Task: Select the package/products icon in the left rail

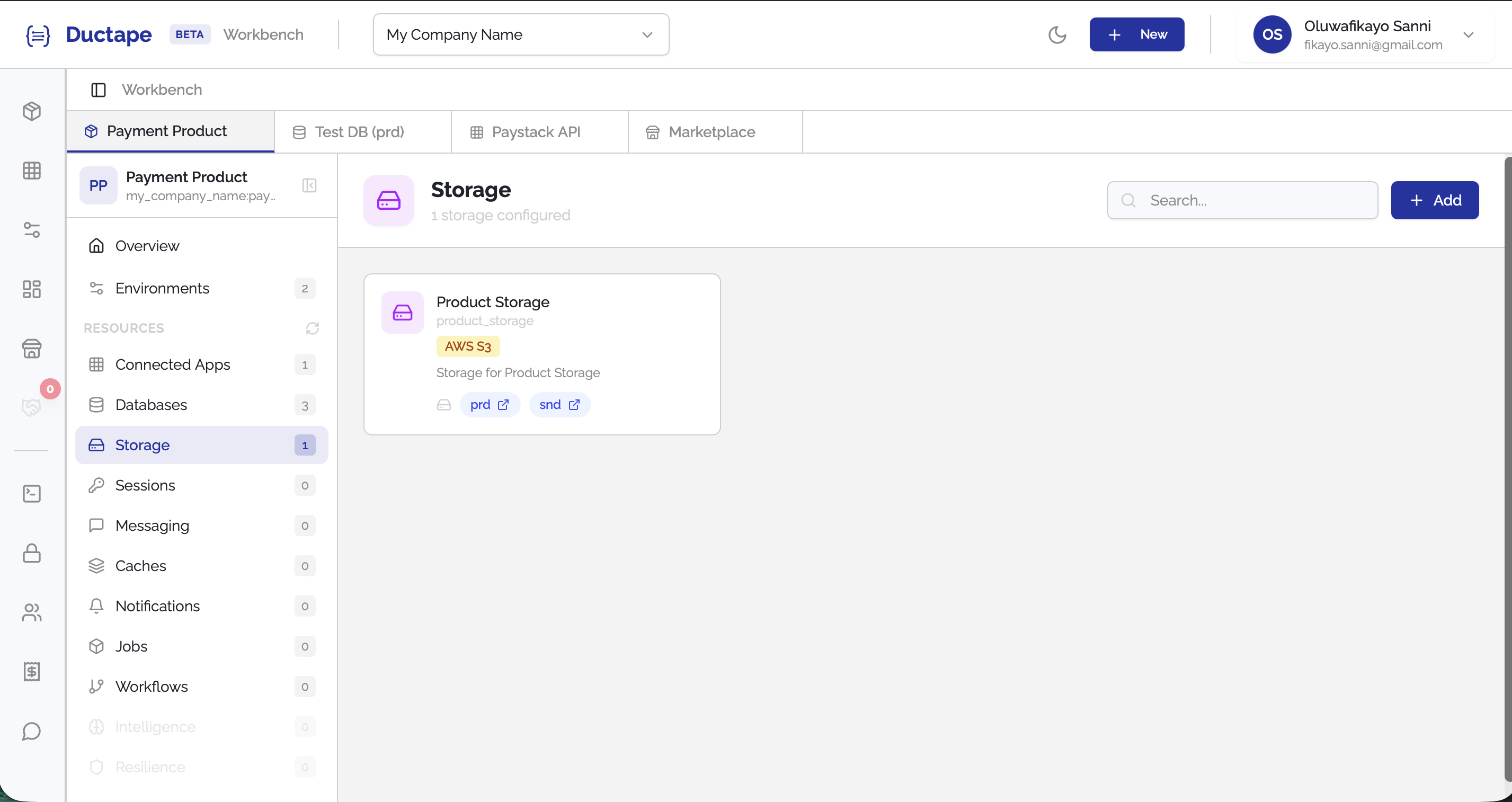Action: coord(32,111)
